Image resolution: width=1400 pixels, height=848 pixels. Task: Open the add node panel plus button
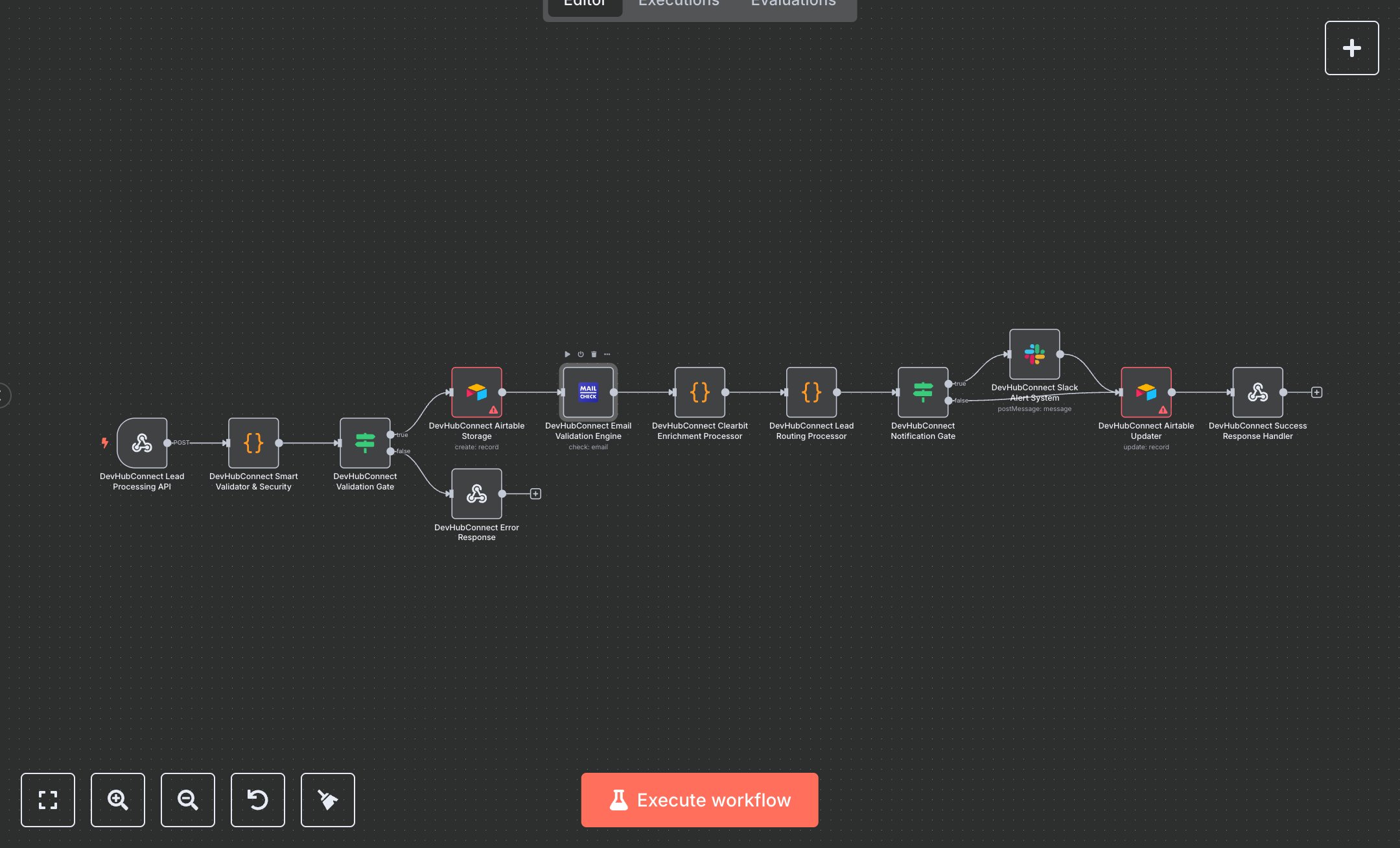tap(1351, 48)
